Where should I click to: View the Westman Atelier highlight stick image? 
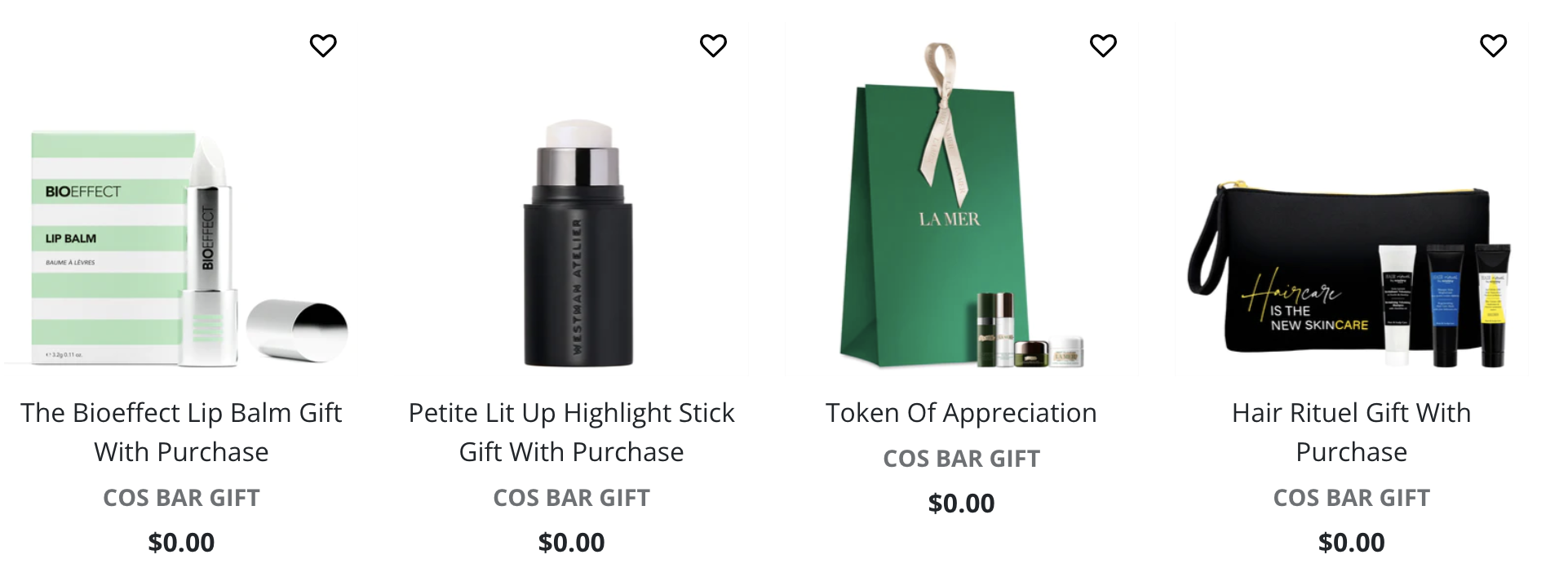[x=578, y=243]
